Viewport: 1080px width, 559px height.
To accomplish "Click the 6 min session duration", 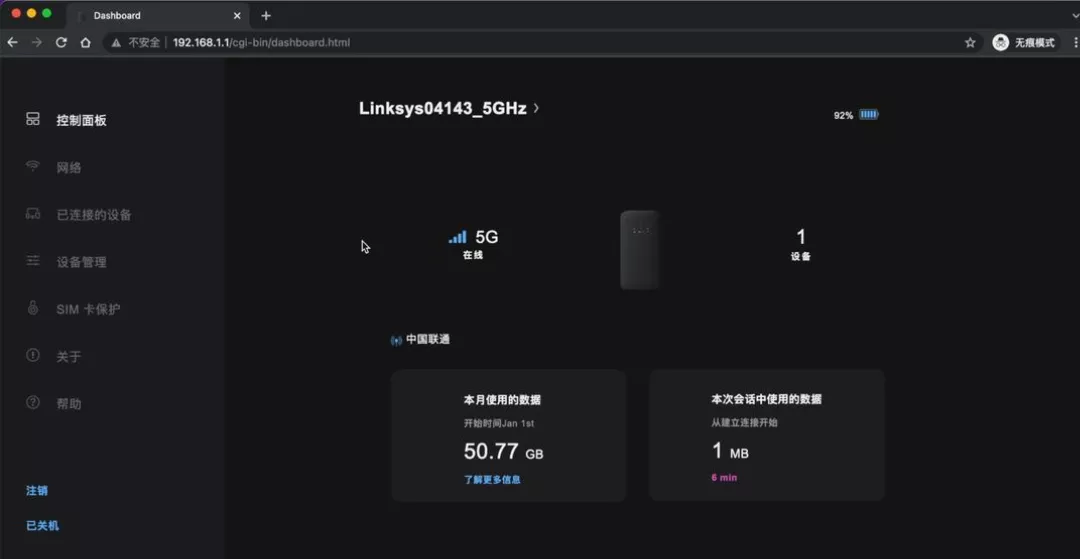I will point(724,477).
